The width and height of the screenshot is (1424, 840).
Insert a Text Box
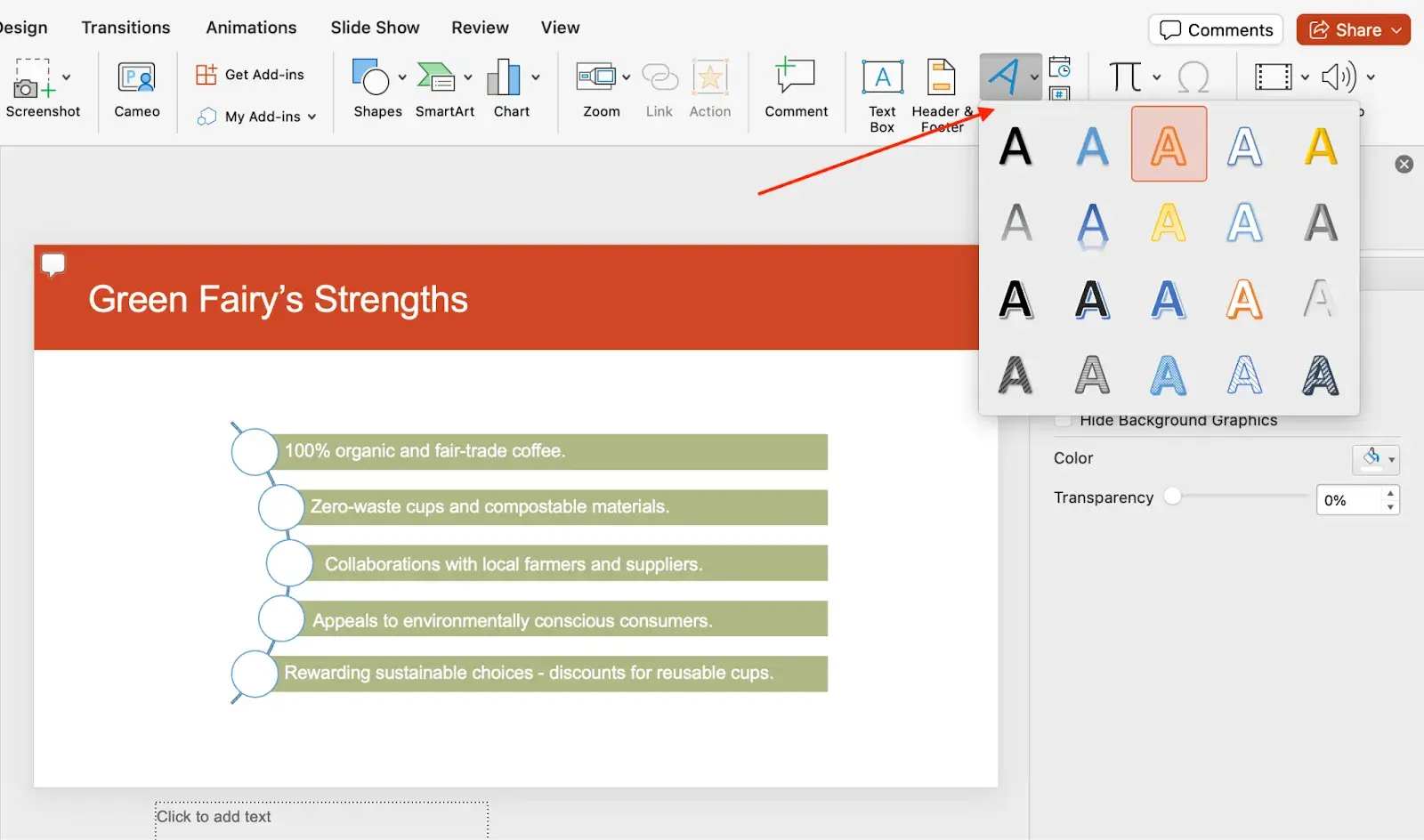882,78
